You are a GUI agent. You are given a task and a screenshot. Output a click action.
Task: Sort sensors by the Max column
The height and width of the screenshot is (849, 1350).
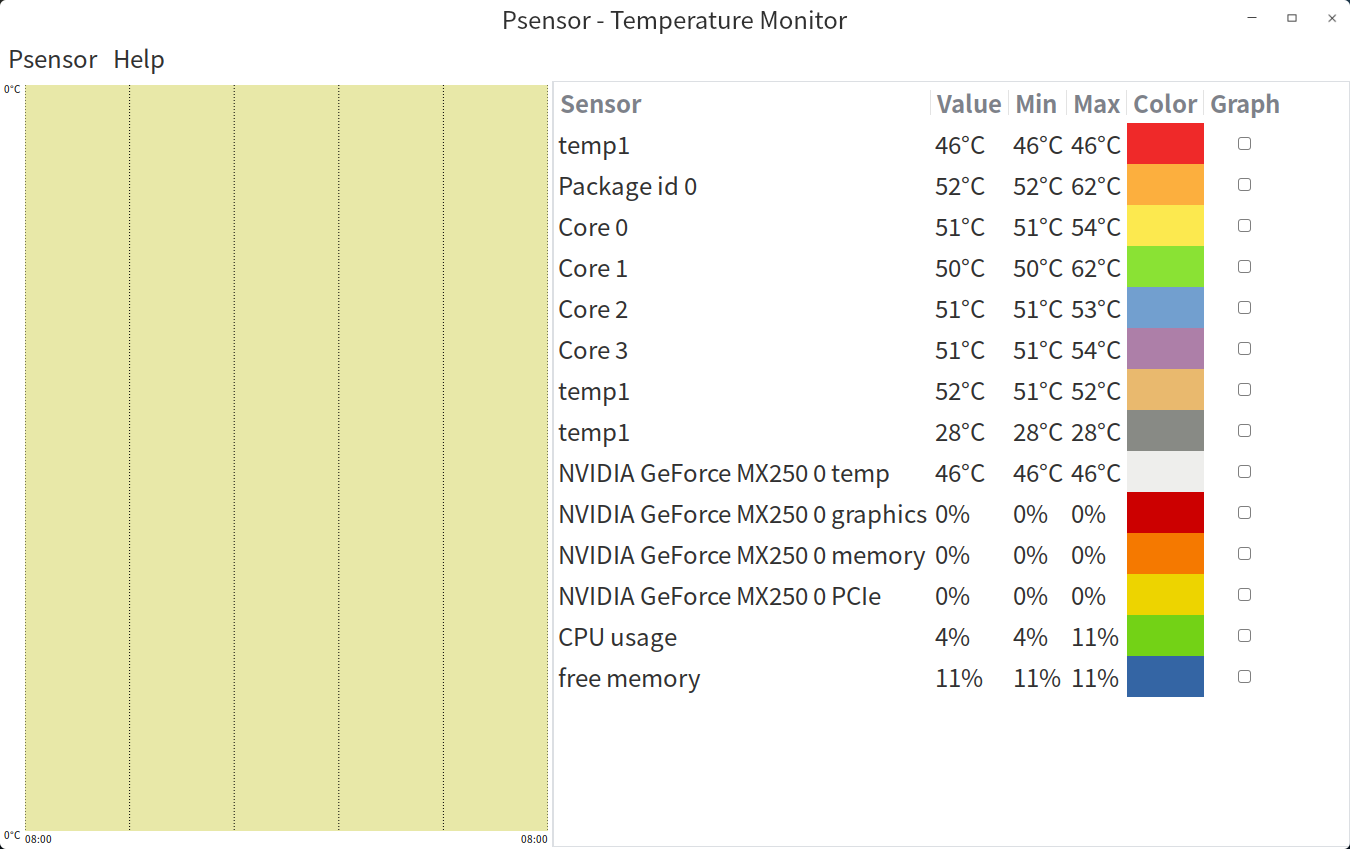pyautogui.click(x=1096, y=104)
